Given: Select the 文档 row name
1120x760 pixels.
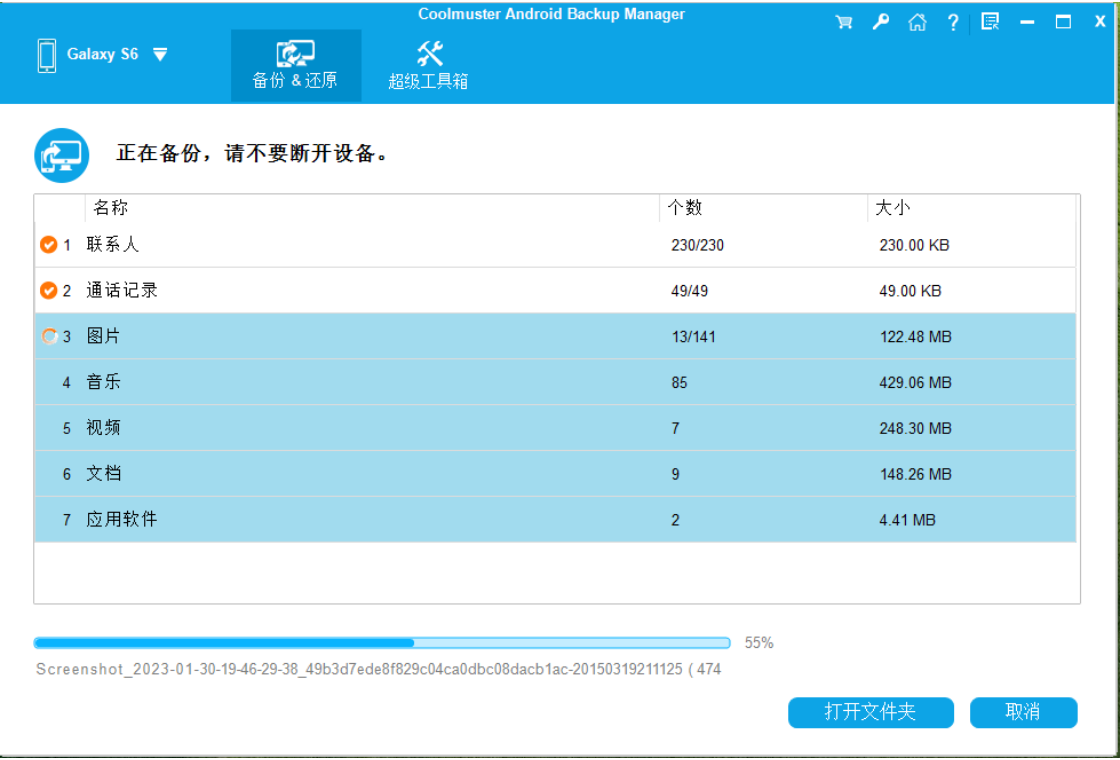Looking at the screenshot, I should coord(104,474).
